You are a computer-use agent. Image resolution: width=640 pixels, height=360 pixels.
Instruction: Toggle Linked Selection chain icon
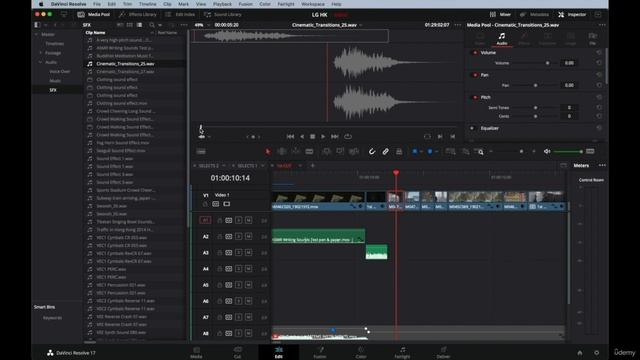pyautogui.click(x=385, y=151)
